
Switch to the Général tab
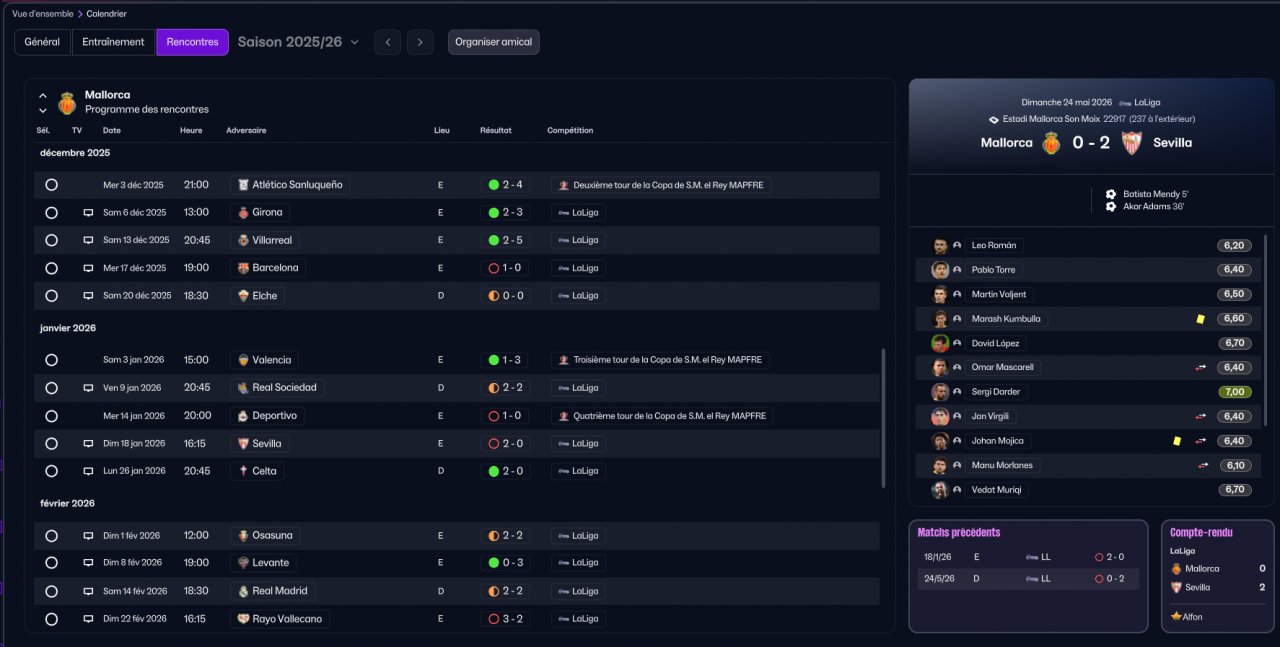point(42,42)
